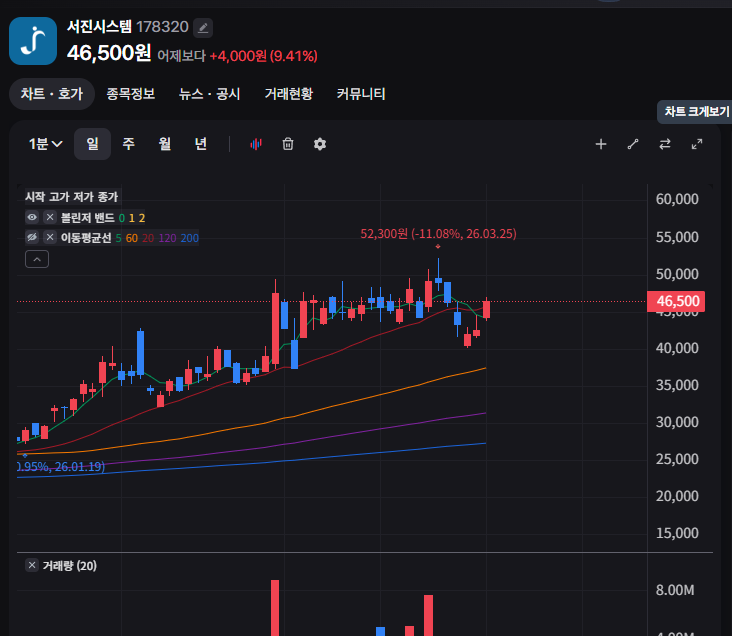732x636 pixels.
Task: Click the 거래량 (20) label
Action: pos(70,565)
